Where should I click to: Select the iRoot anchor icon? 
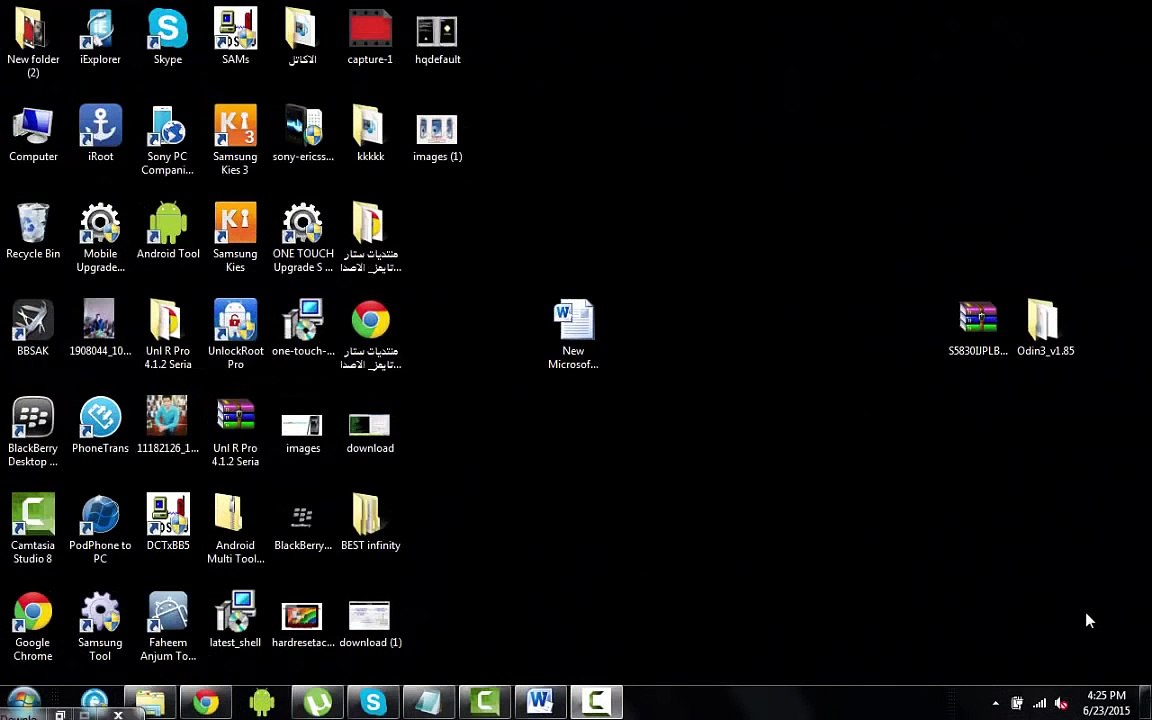coord(100,134)
